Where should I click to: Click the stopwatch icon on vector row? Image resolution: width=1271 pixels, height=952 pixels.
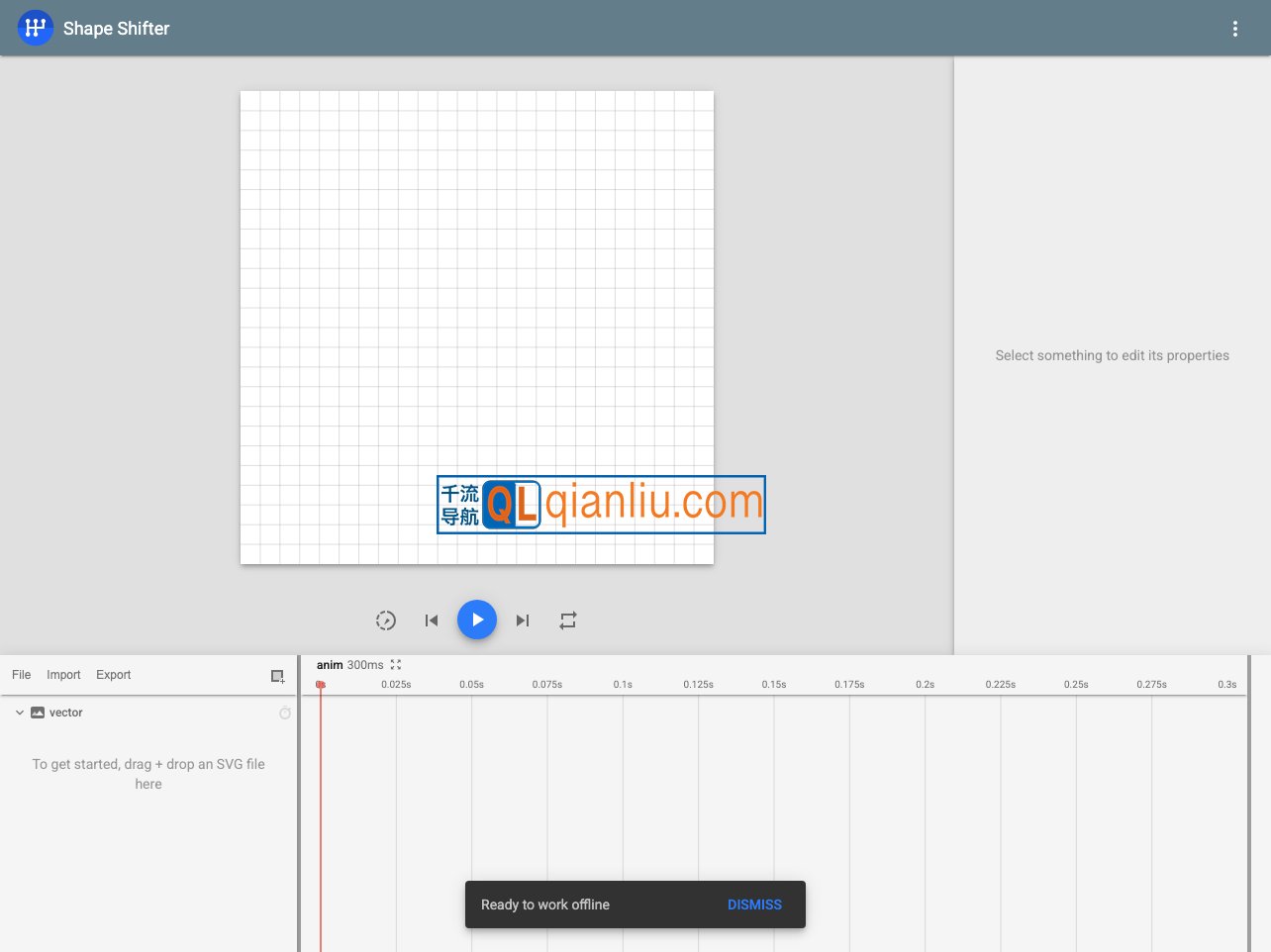point(285,713)
